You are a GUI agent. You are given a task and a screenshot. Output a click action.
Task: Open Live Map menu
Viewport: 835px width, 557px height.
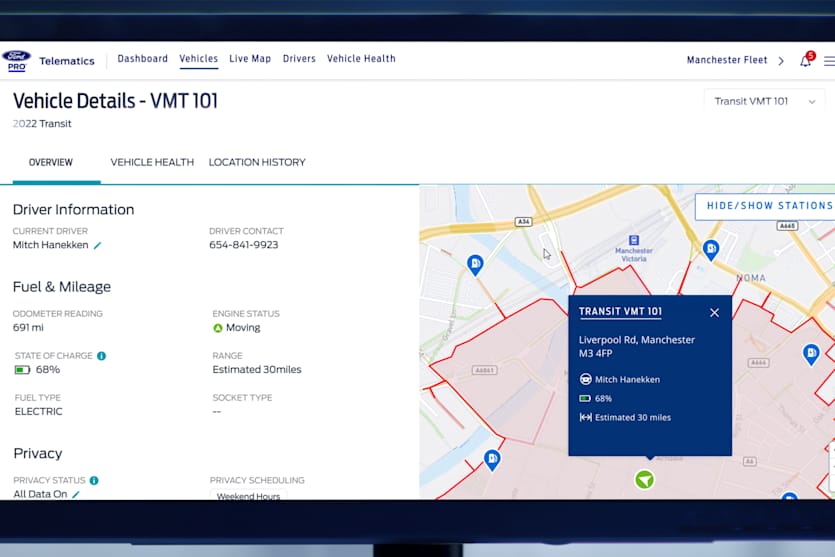click(250, 59)
